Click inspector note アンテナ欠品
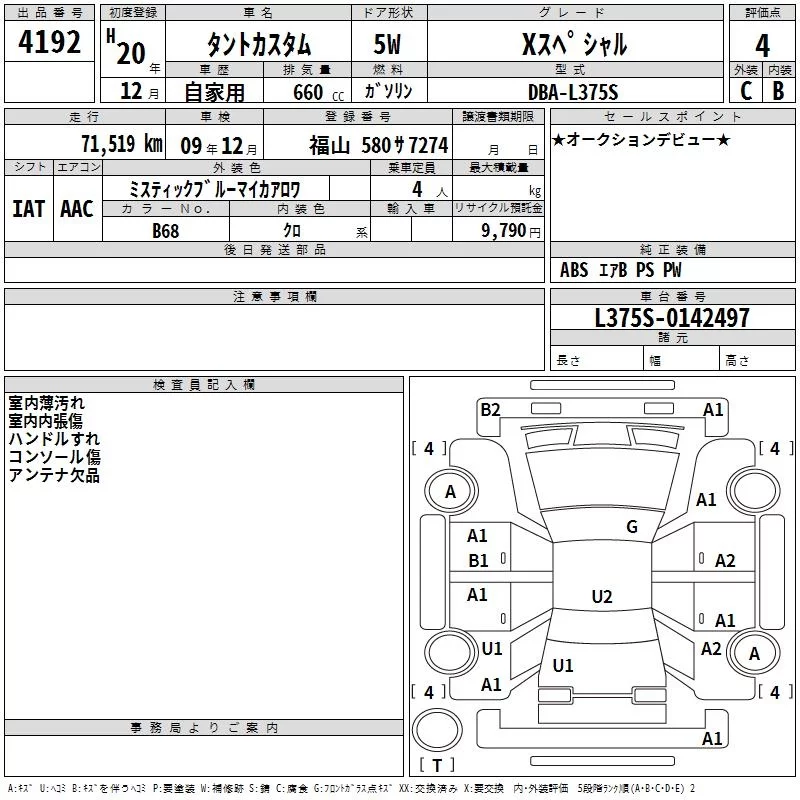Screen dimensions: 800x800 54,475
